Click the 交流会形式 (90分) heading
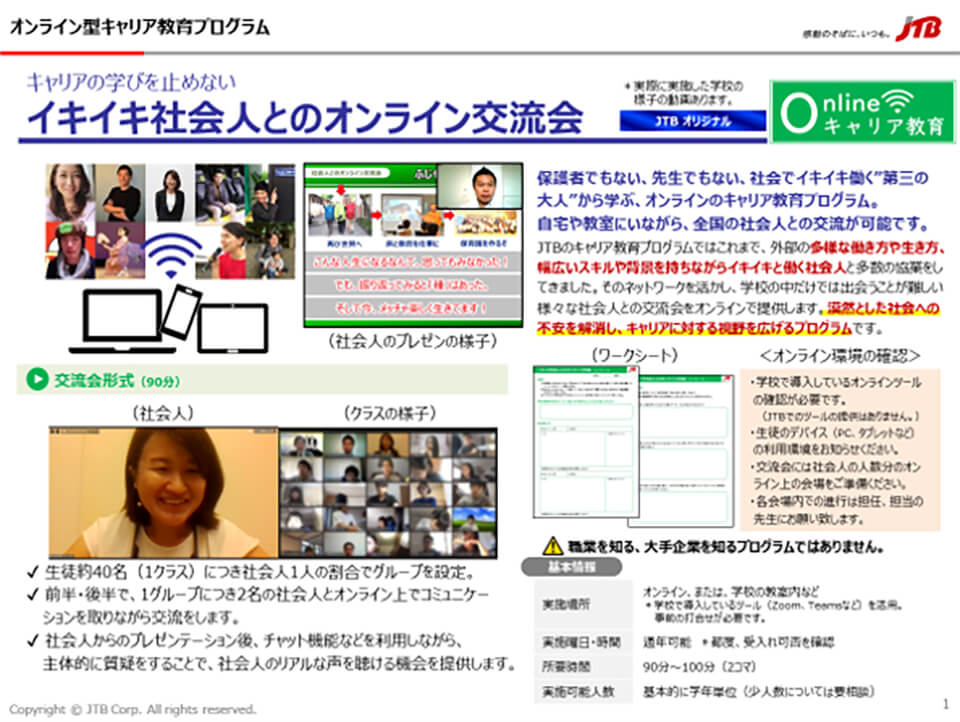The width and height of the screenshot is (960, 722). pos(117,380)
